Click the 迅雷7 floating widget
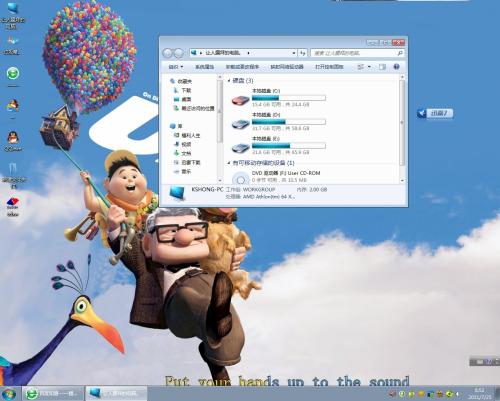 coord(435,113)
